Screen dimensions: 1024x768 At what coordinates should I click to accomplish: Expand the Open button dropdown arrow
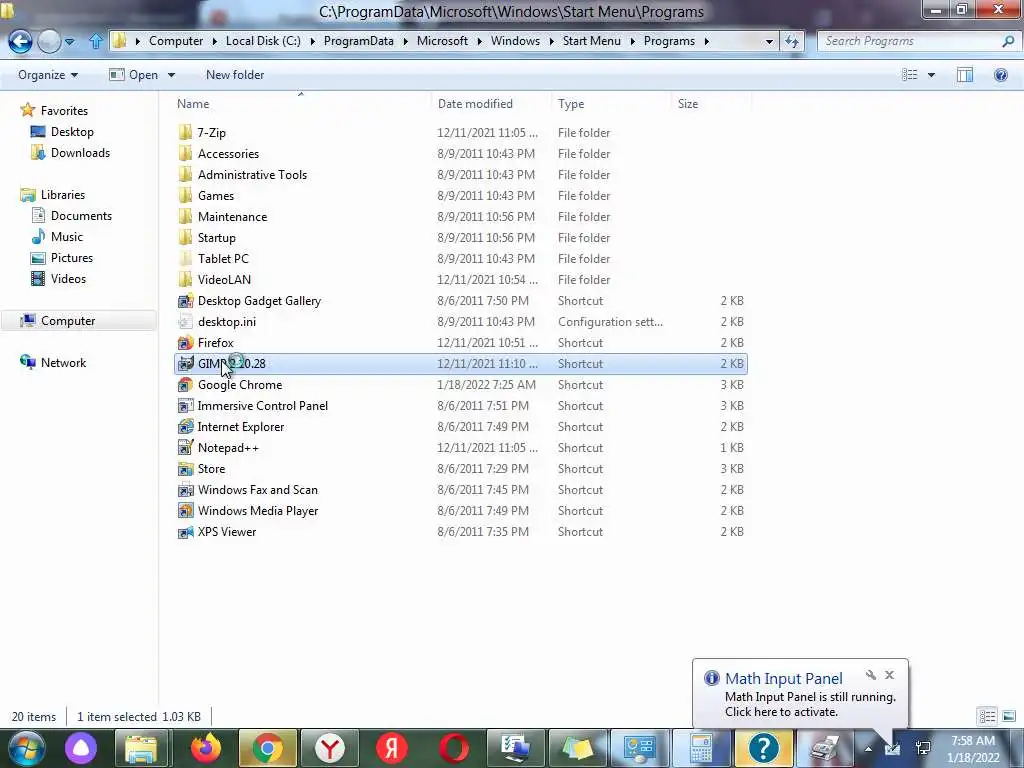click(x=171, y=75)
